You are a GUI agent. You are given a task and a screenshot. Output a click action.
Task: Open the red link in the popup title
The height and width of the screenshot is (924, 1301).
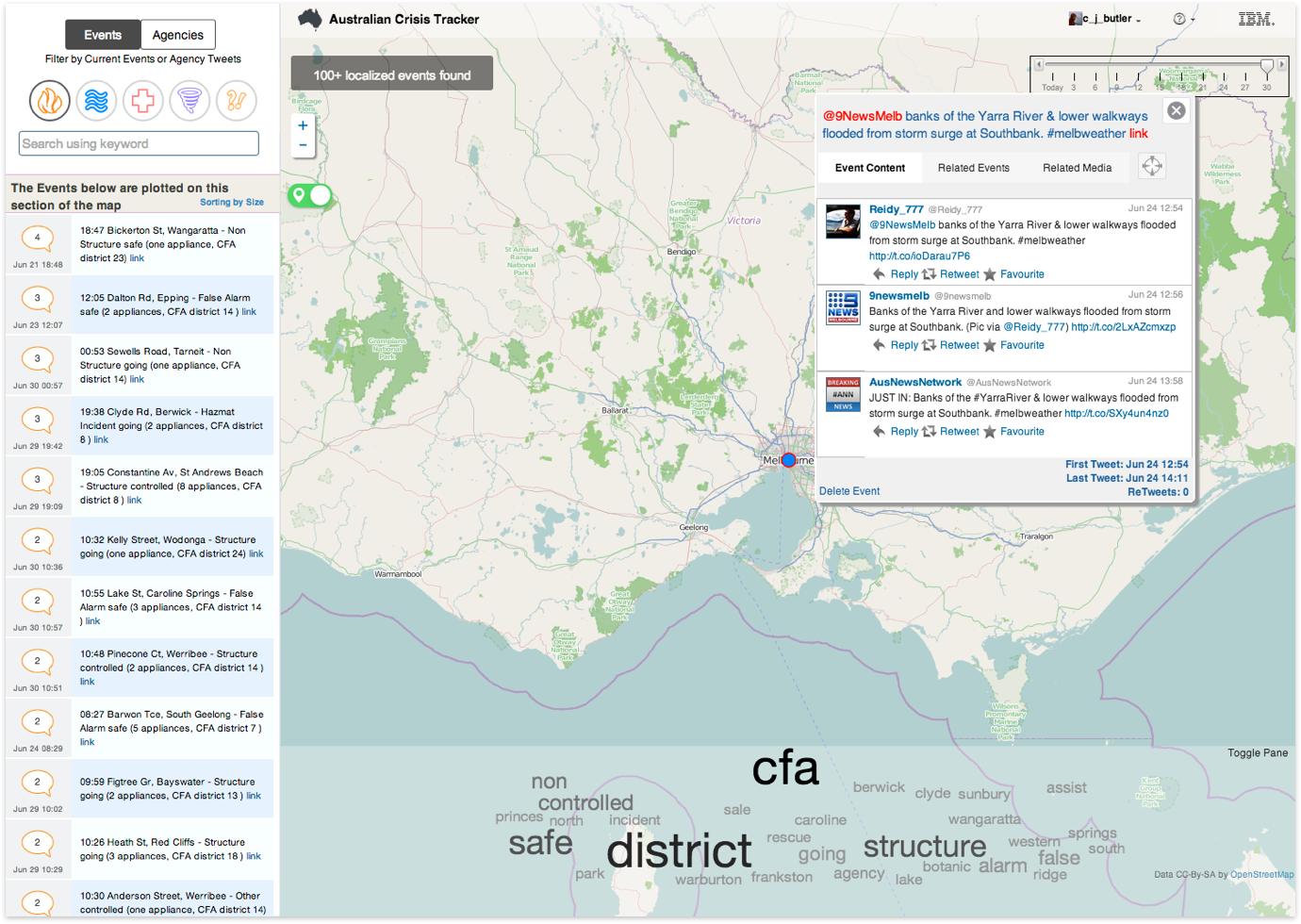click(x=1139, y=133)
